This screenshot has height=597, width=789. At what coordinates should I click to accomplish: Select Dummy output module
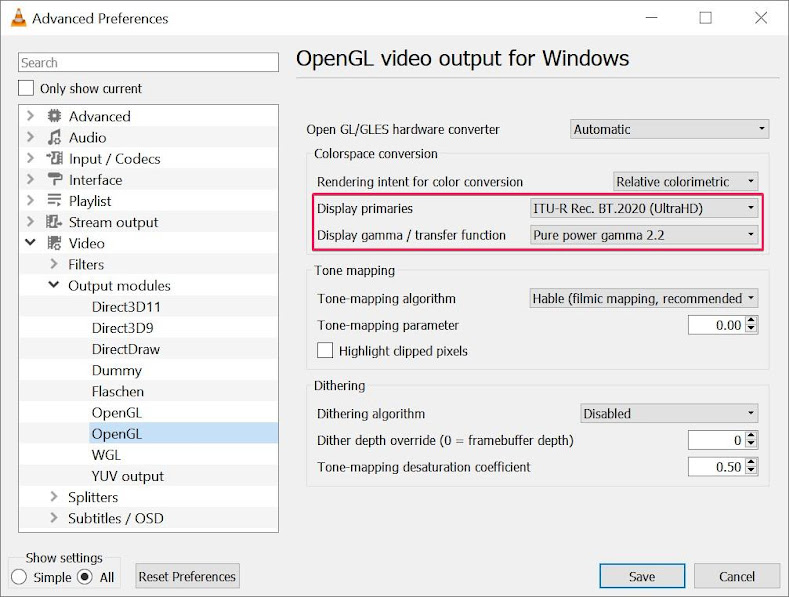(117, 370)
